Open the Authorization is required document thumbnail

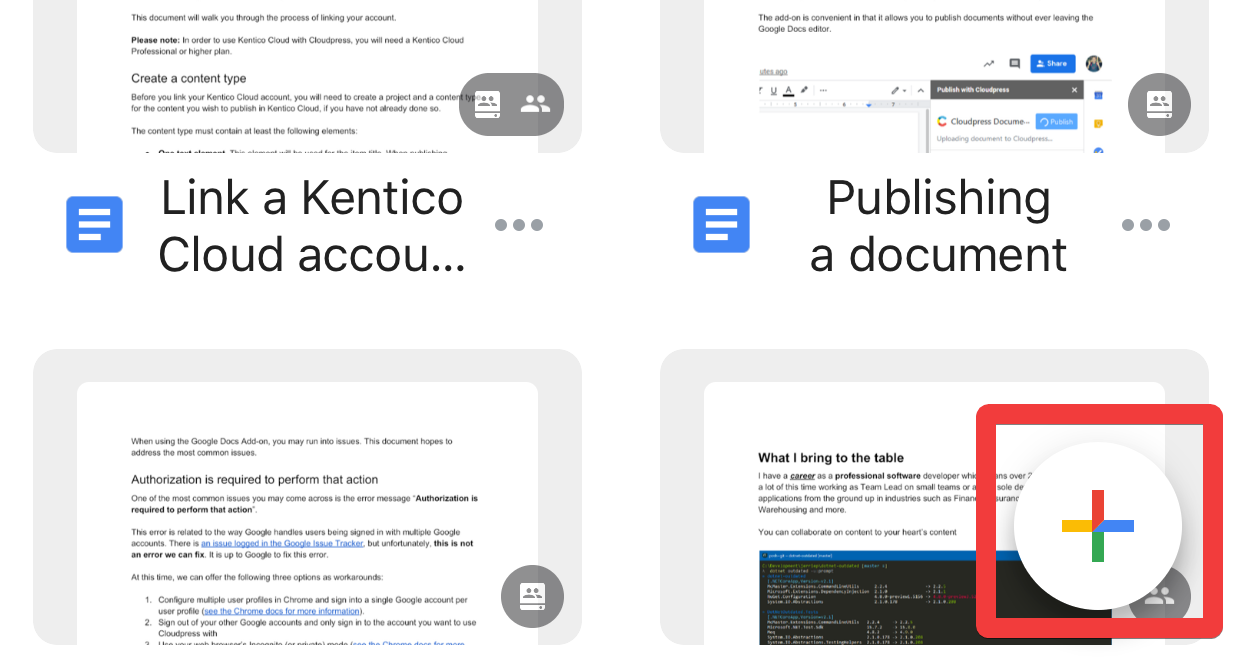tap(308, 497)
